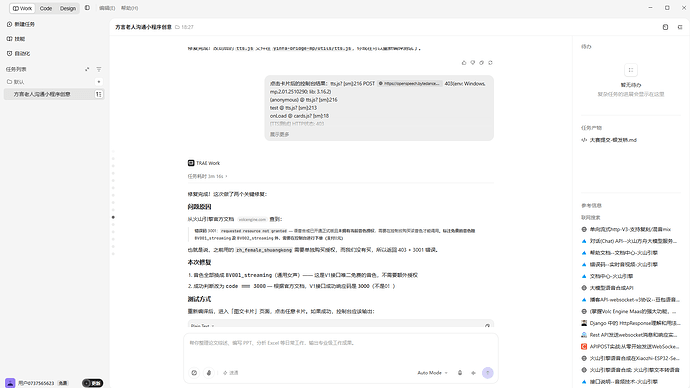Open the Plain Text language dropdown
This screenshot has width=690, height=388.
coord(202,326)
